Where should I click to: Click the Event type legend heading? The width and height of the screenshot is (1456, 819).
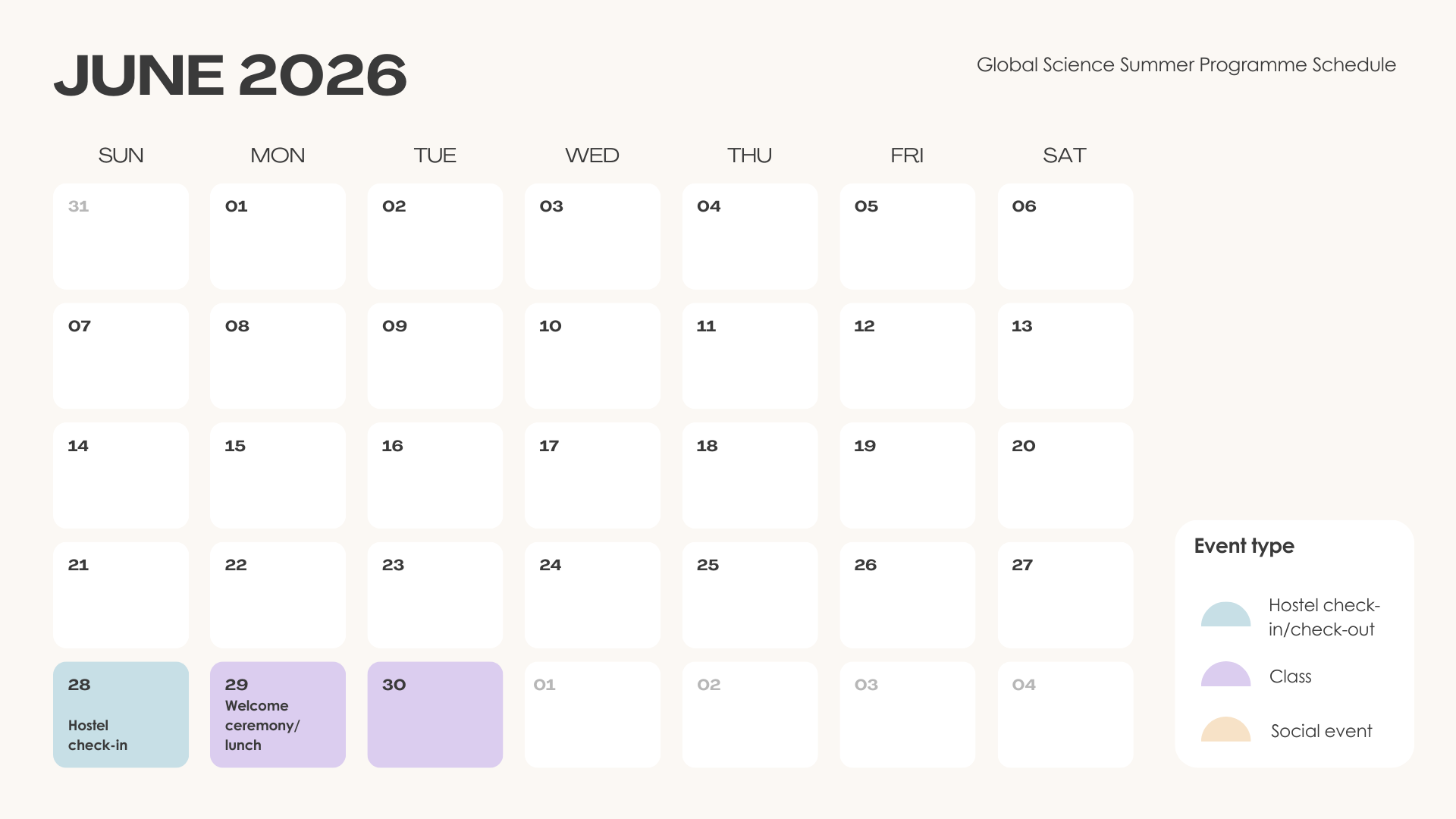click(x=1244, y=546)
